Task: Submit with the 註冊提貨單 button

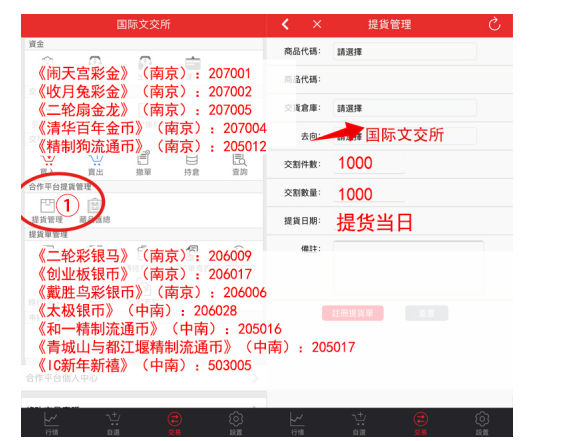Action: [x=353, y=313]
